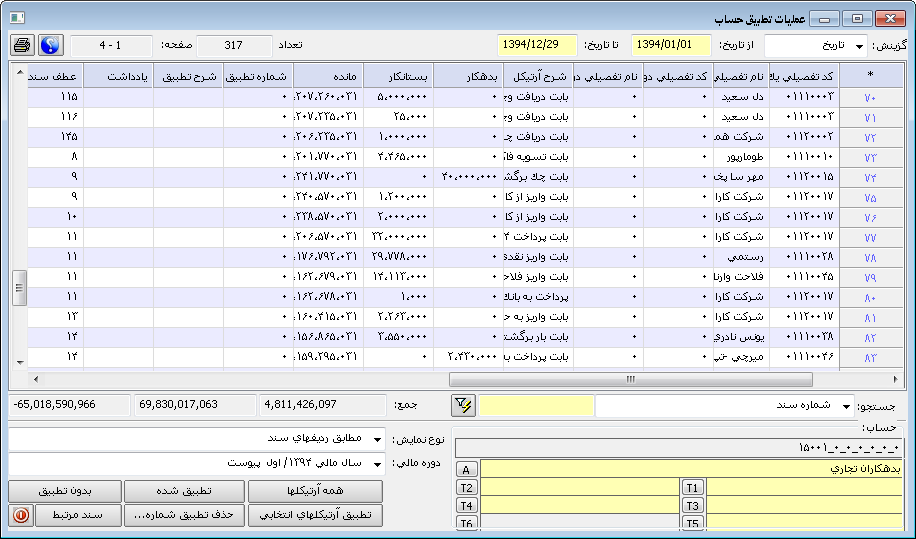Click the filter search icon beside جمع
916x539 pixels.
pos(463,405)
